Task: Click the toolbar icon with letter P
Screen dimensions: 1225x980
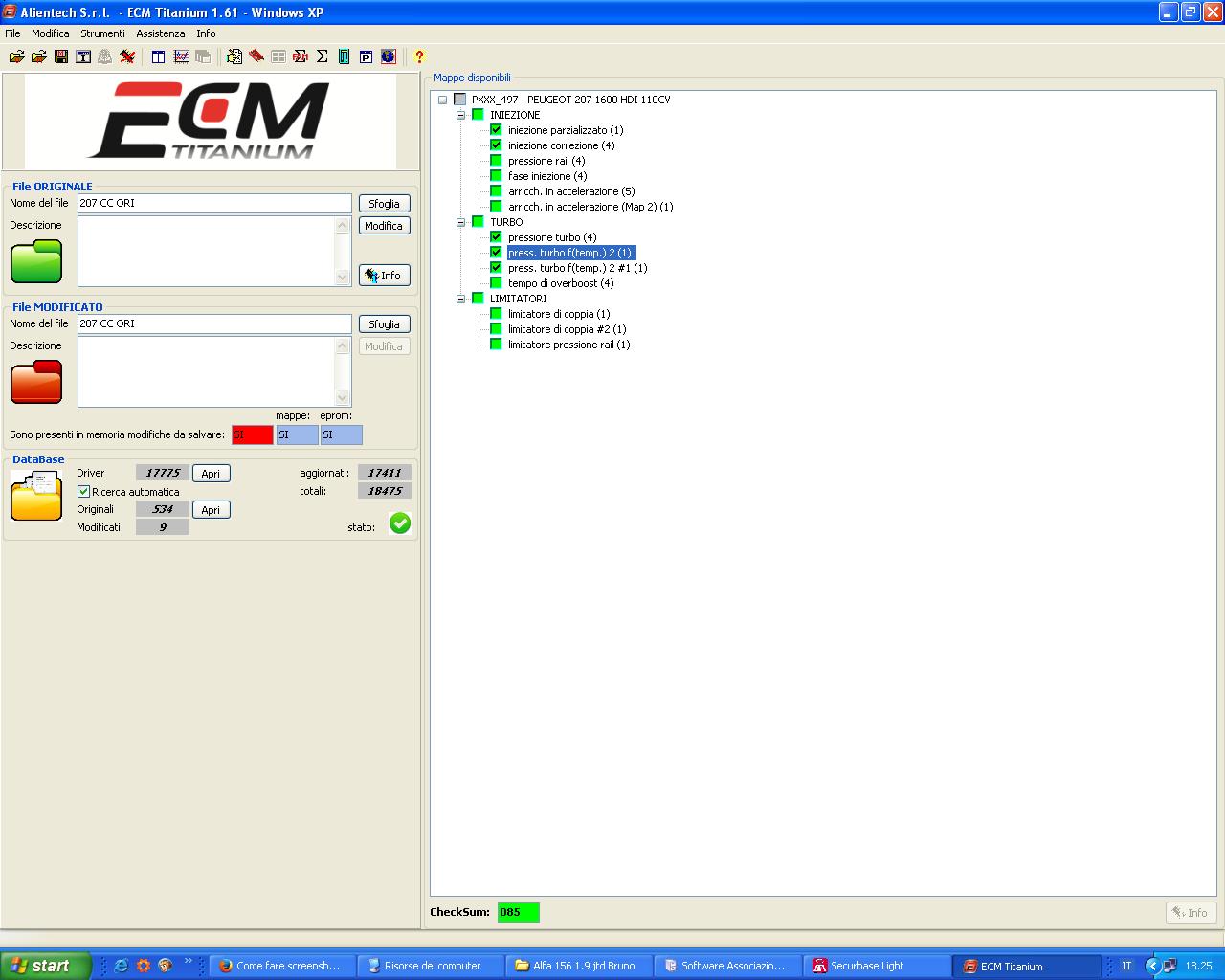Action: click(x=366, y=57)
